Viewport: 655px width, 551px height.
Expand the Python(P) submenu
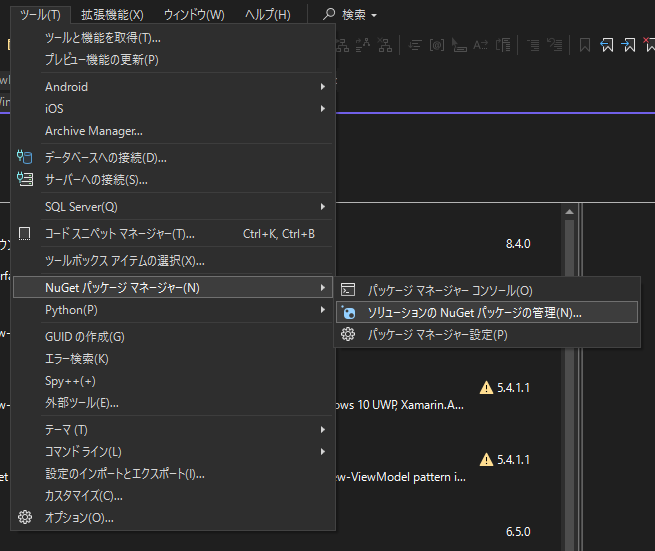(x=322, y=310)
